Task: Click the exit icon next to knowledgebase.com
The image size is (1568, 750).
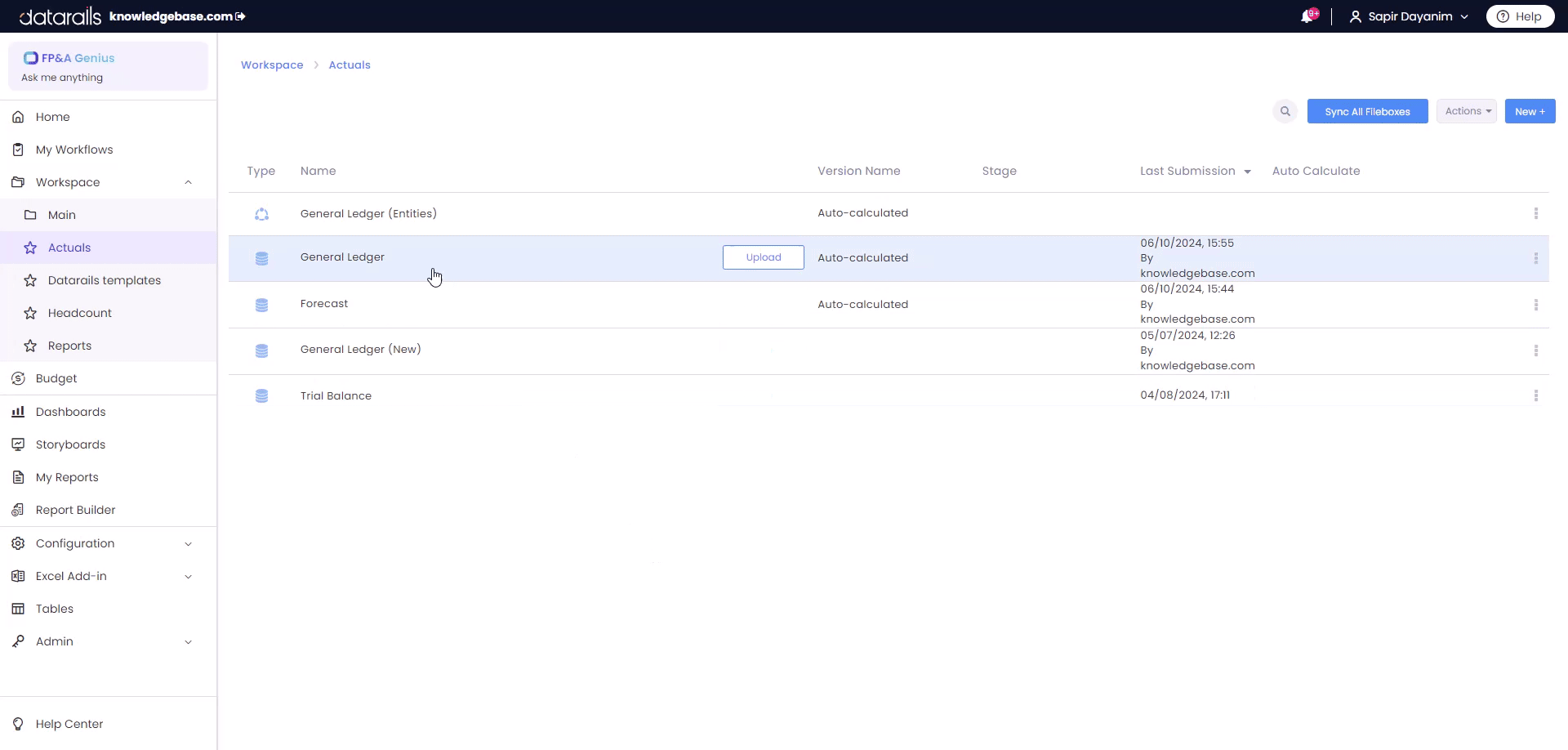Action: tap(240, 16)
